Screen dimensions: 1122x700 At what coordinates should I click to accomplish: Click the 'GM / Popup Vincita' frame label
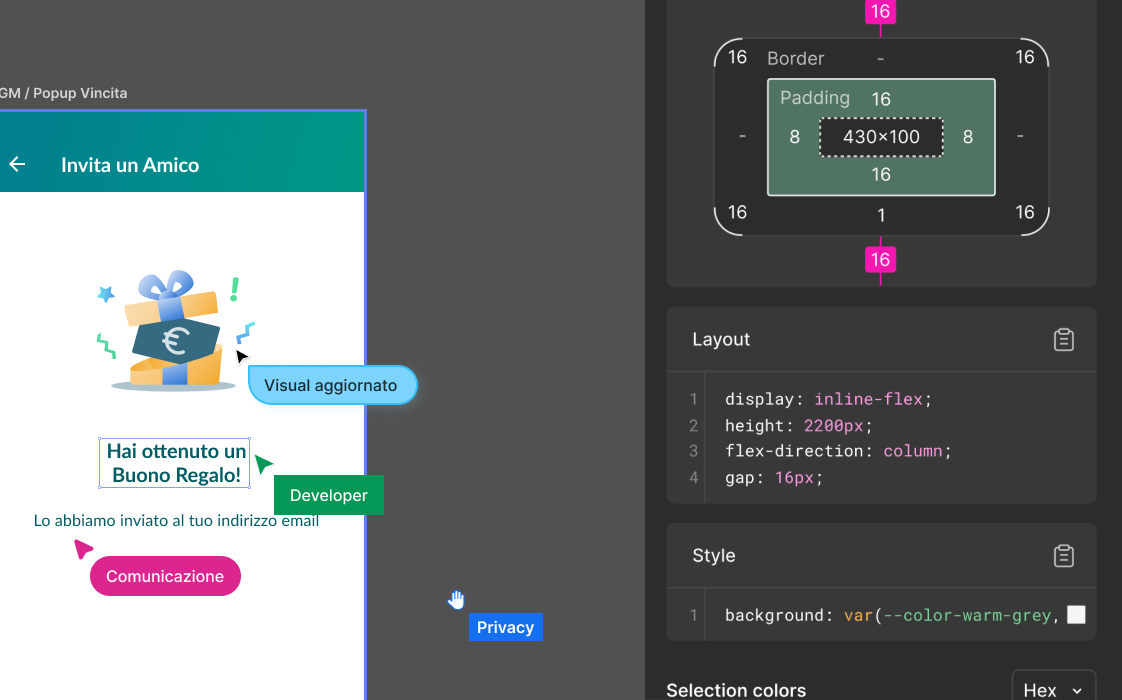click(x=63, y=93)
